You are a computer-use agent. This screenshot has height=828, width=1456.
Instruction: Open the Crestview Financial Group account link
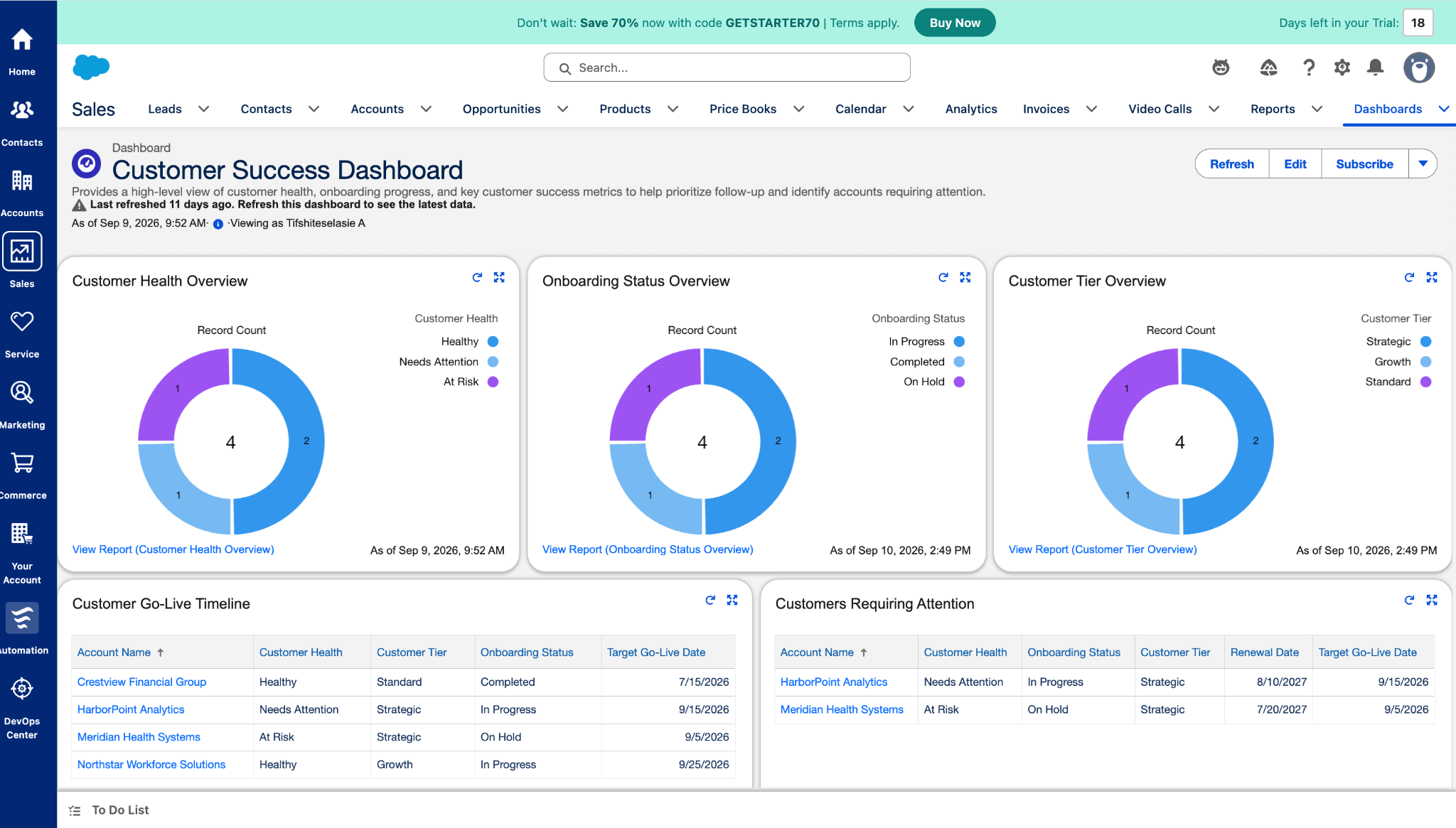[141, 682]
